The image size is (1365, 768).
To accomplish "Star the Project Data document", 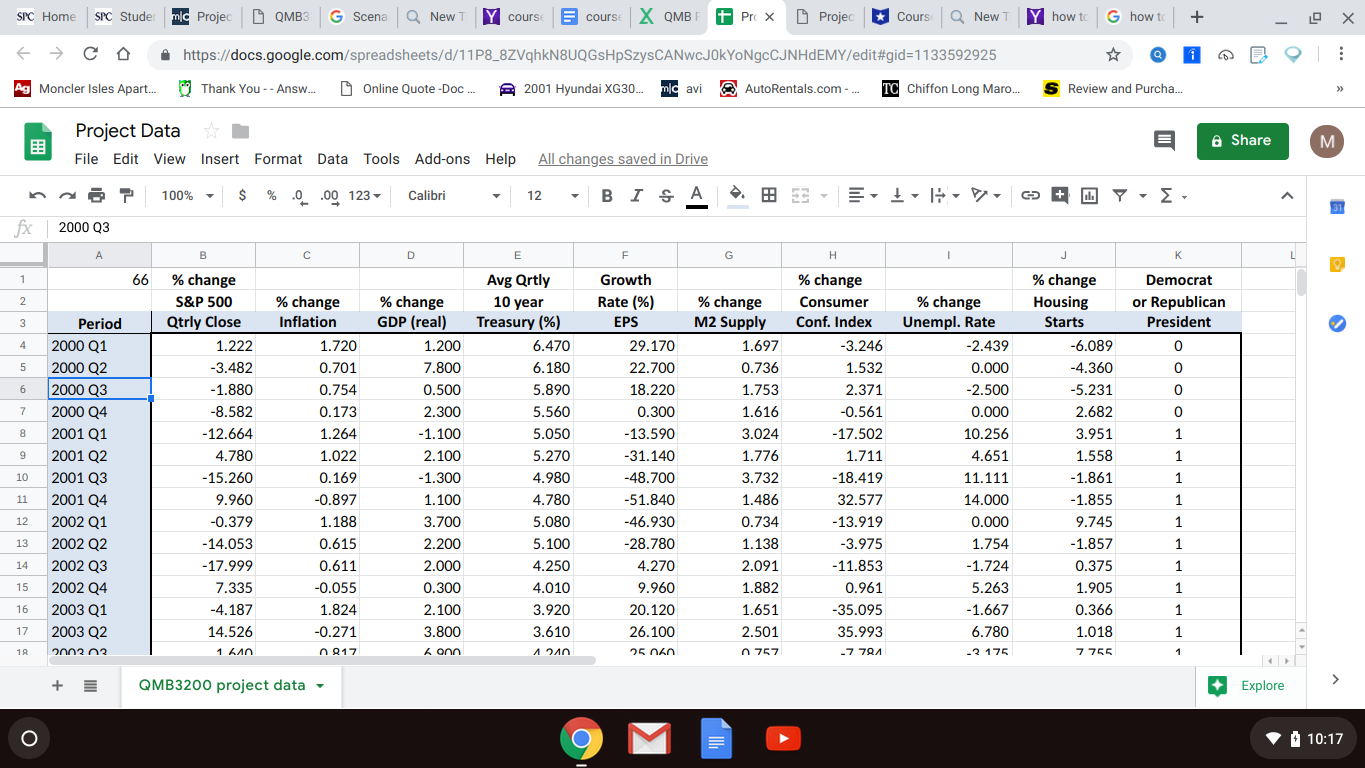I will click(211, 131).
